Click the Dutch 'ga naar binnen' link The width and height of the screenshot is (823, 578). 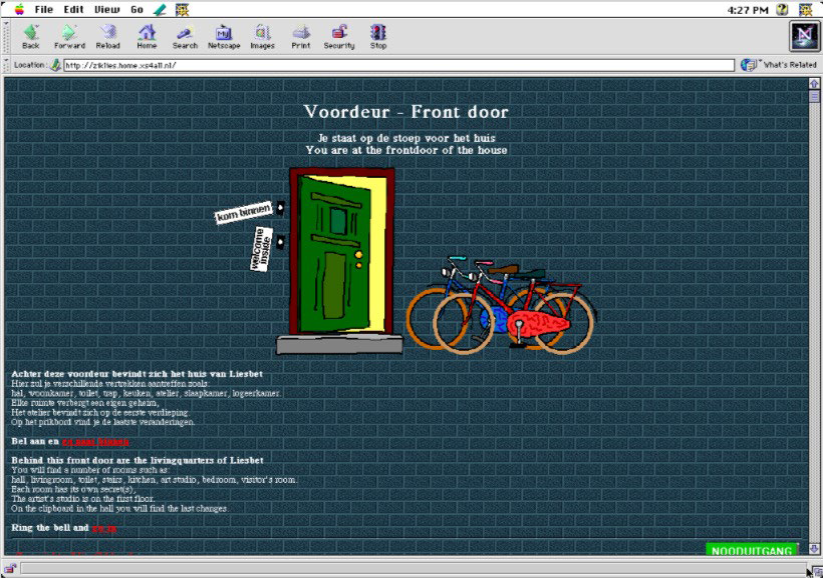pyautogui.click(x=95, y=441)
